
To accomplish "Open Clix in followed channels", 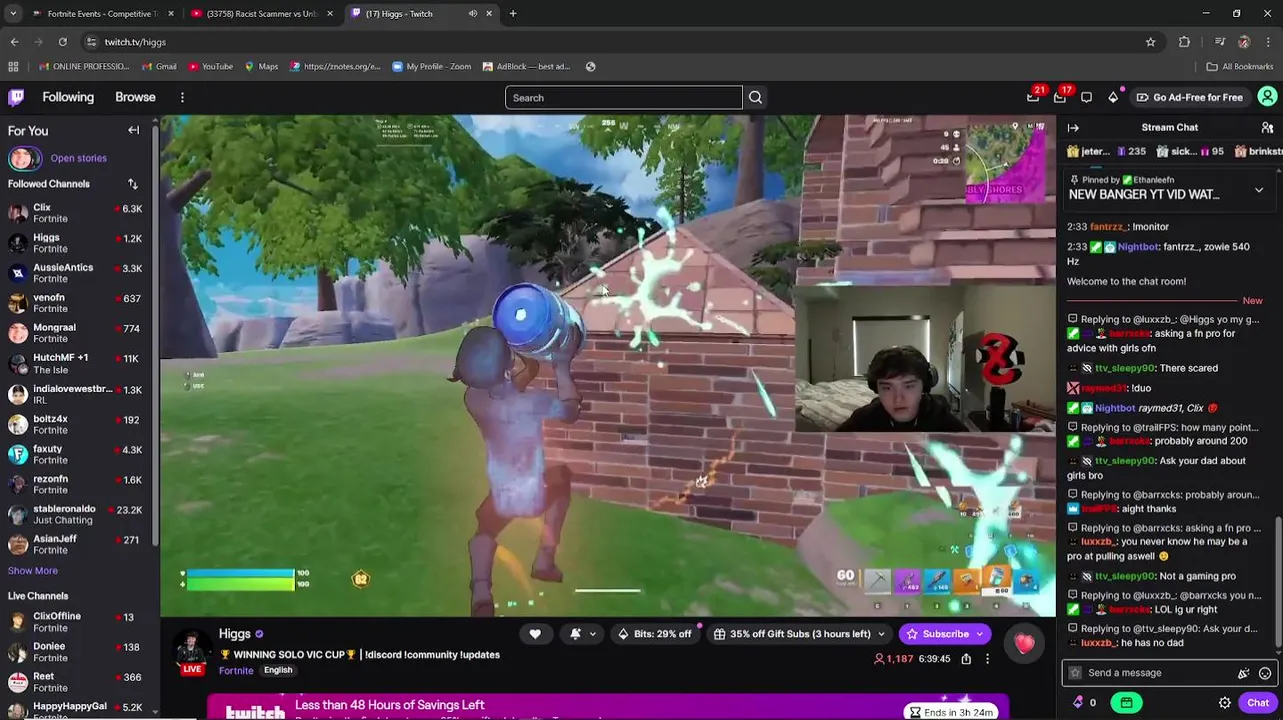I will (x=76, y=213).
